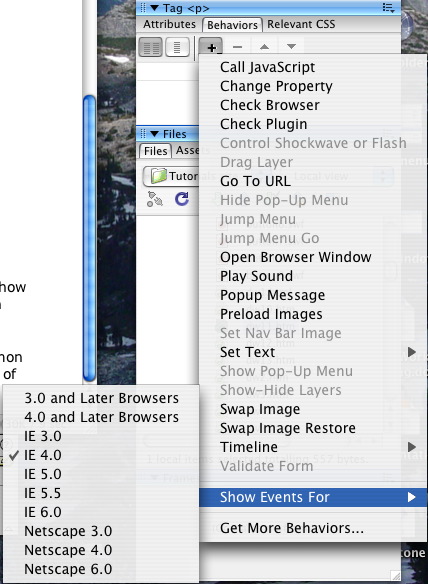
Task: Collapse the Files panel disclosure triangle
Action: point(154,134)
